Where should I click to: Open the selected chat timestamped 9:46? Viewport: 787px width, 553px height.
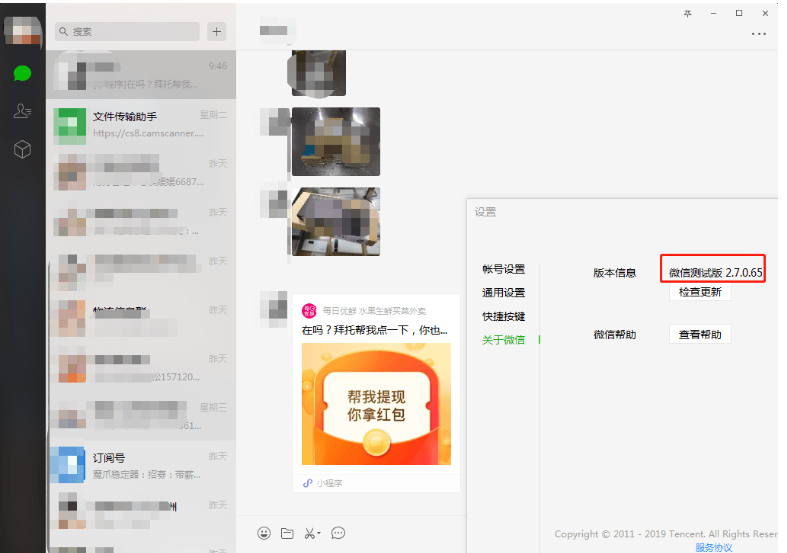141,75
